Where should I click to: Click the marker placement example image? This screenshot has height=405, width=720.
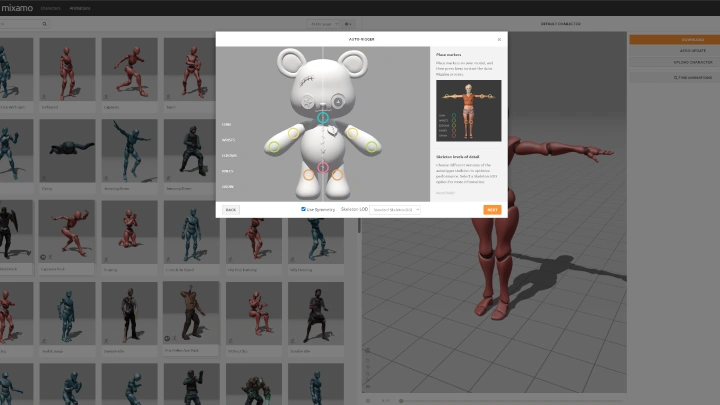pos(468,111)
